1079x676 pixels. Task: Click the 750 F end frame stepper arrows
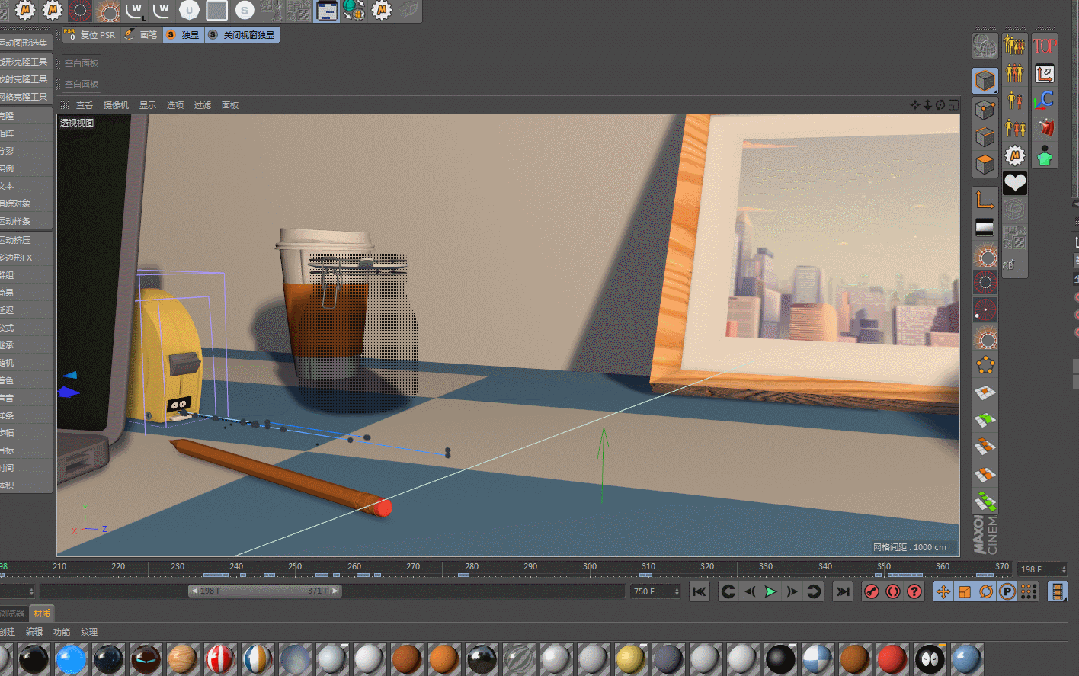[676, 591]
